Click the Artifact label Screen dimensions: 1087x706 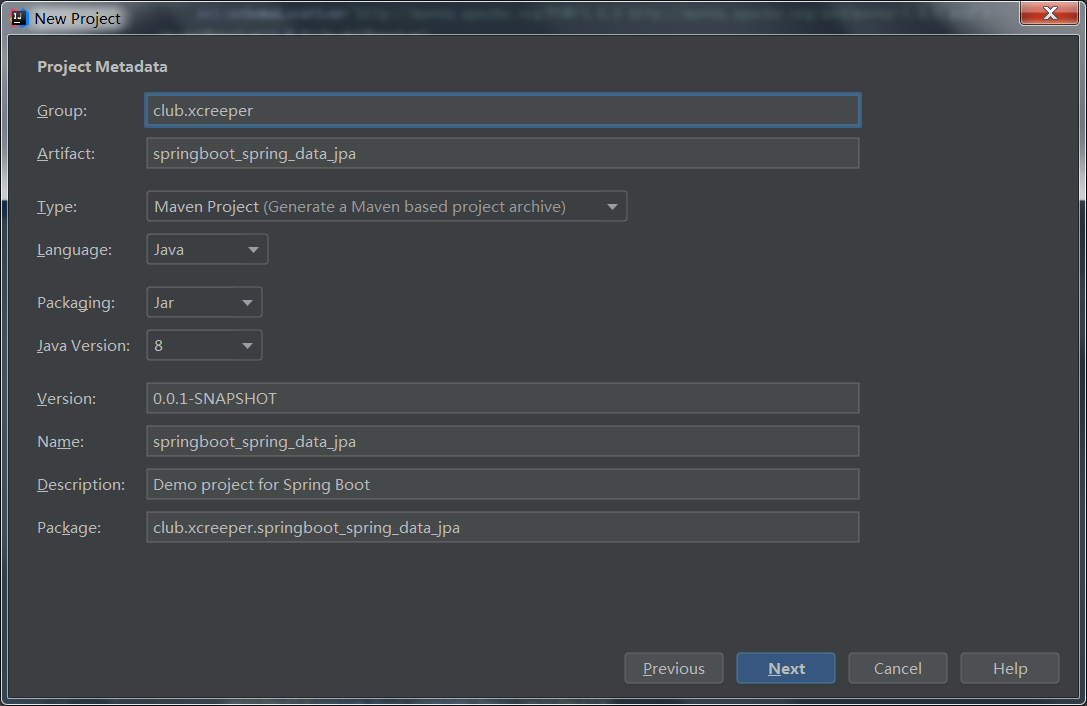(66, 153)
